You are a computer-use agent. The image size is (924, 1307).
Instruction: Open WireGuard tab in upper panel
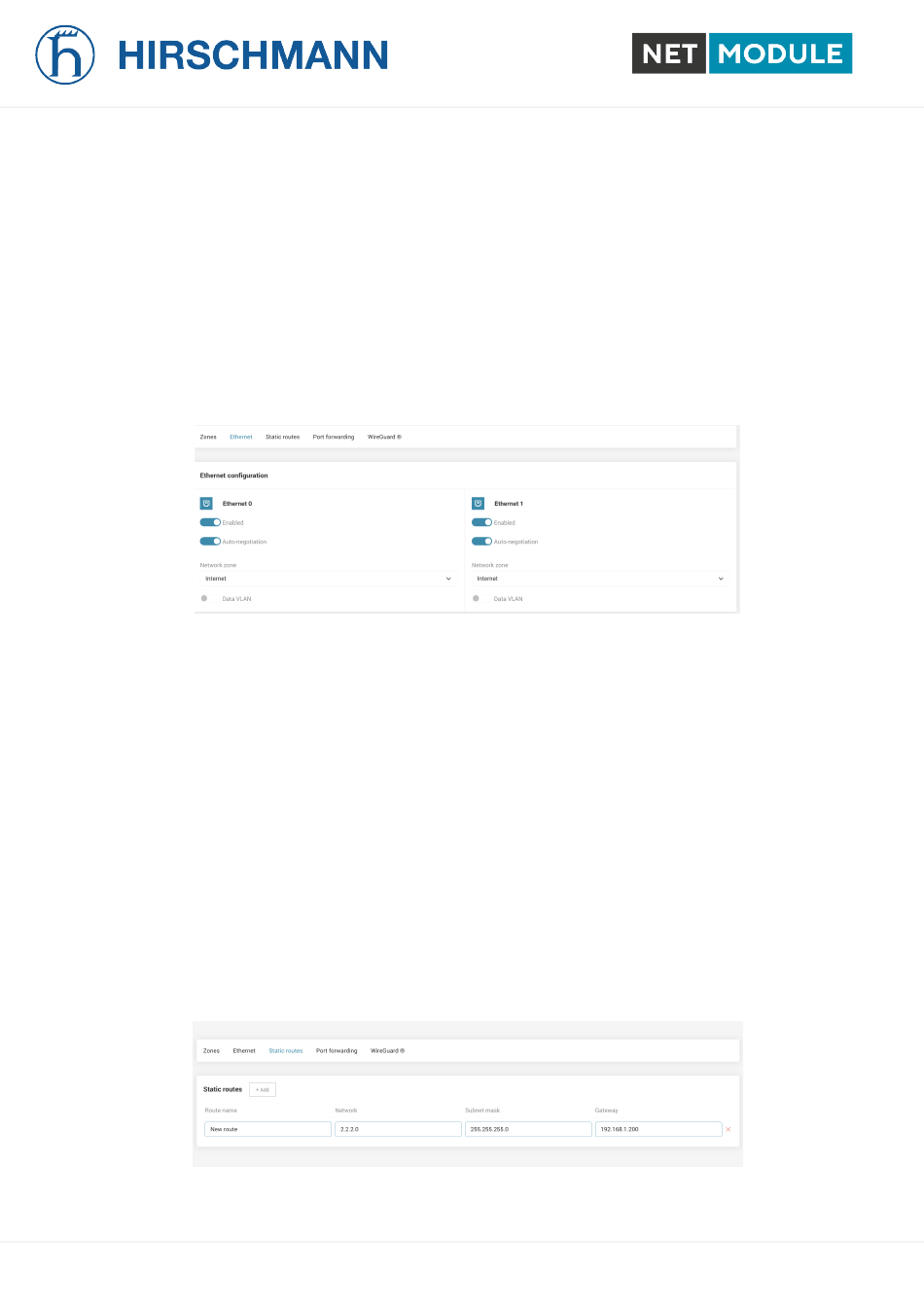(384, 437)
